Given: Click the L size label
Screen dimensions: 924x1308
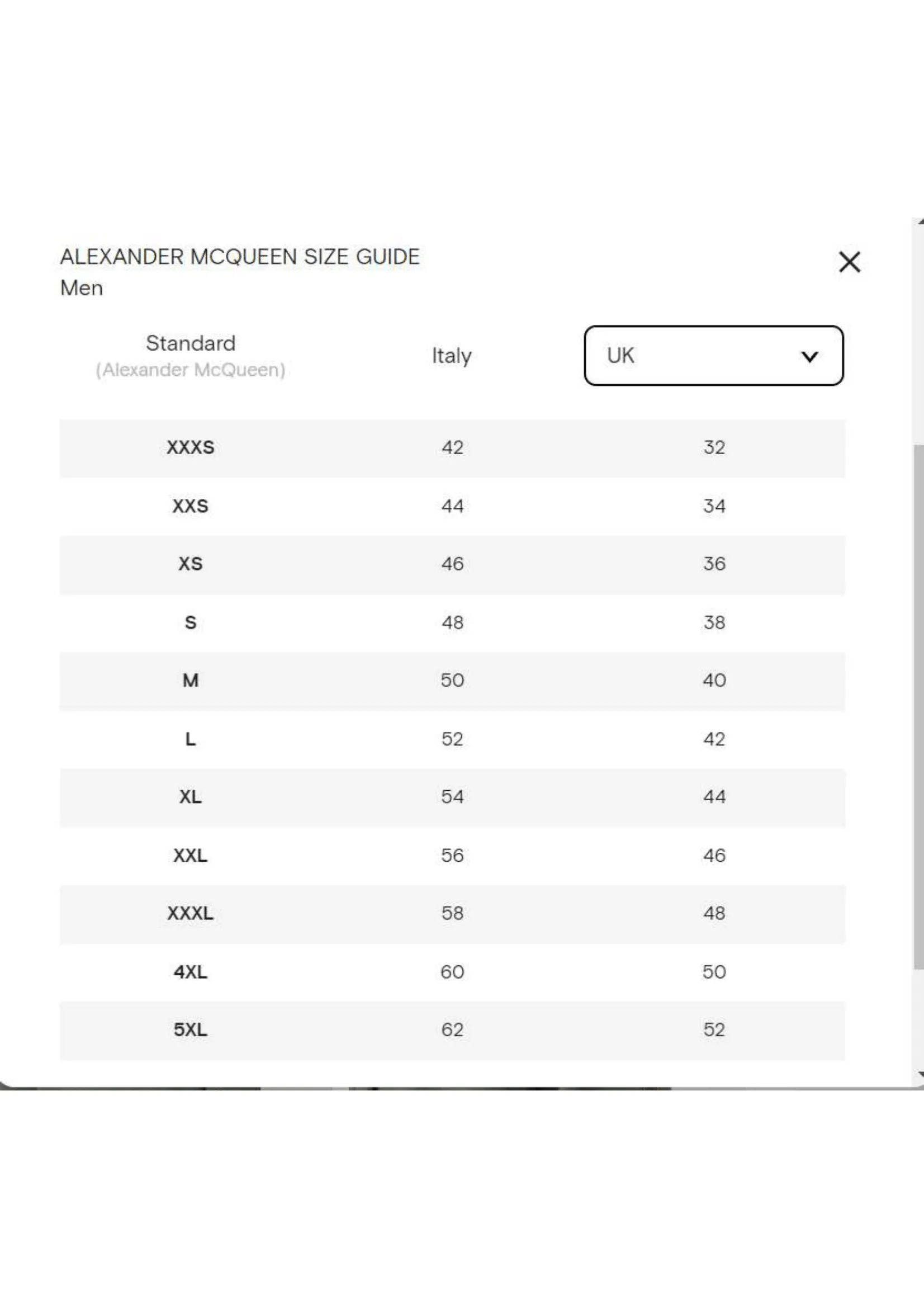Looking at the screenshot, I should pyautogui.click(x=190, y=739).
